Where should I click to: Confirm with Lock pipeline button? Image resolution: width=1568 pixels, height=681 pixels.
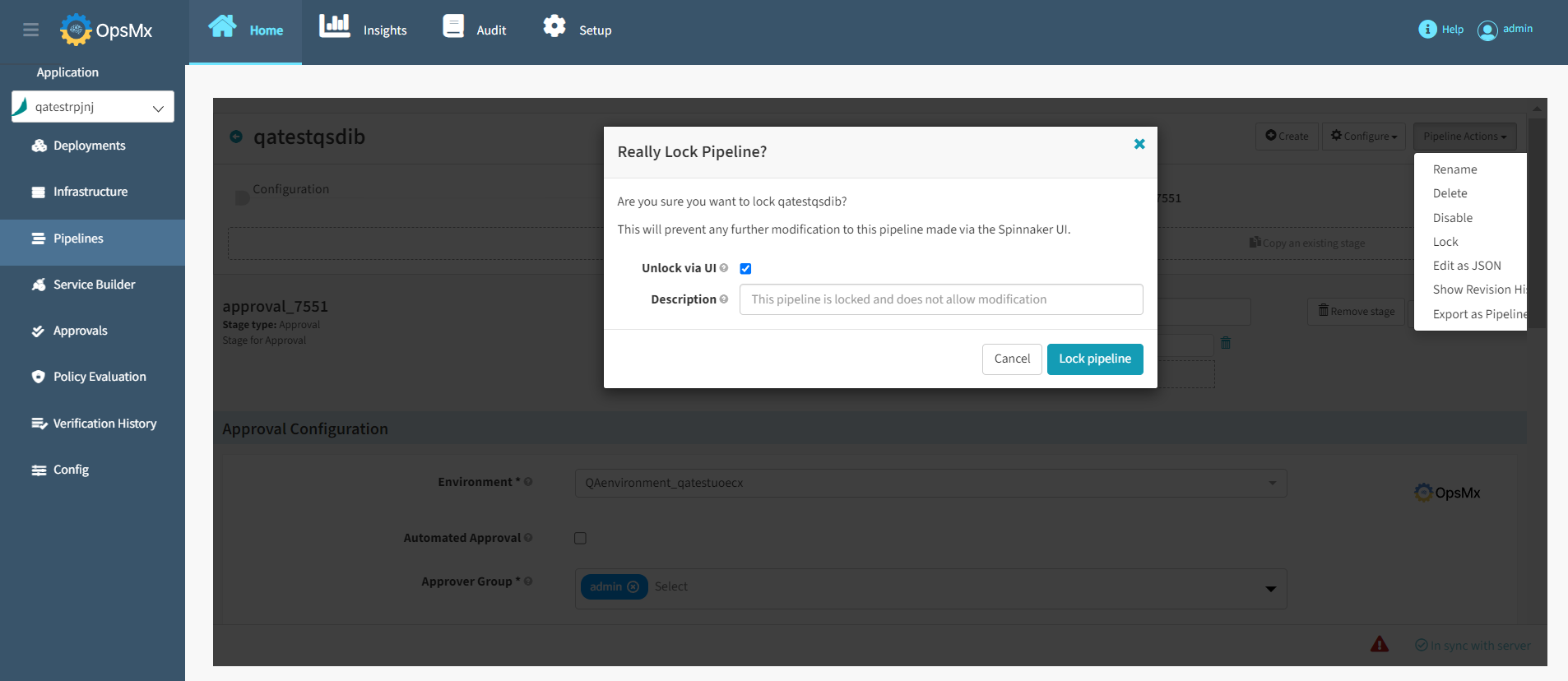(1094, 359)
